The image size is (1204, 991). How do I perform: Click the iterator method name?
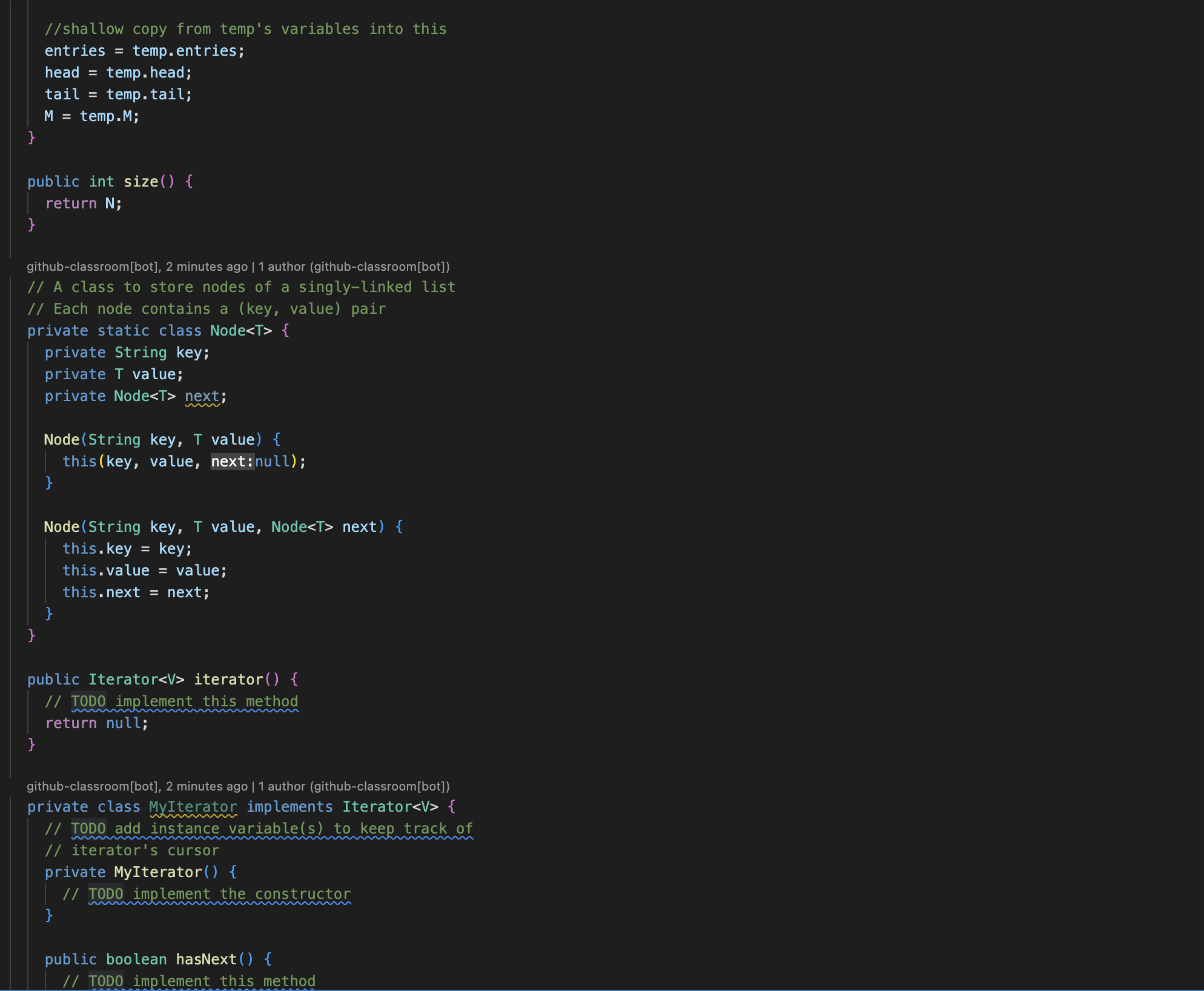click(228, 680)
